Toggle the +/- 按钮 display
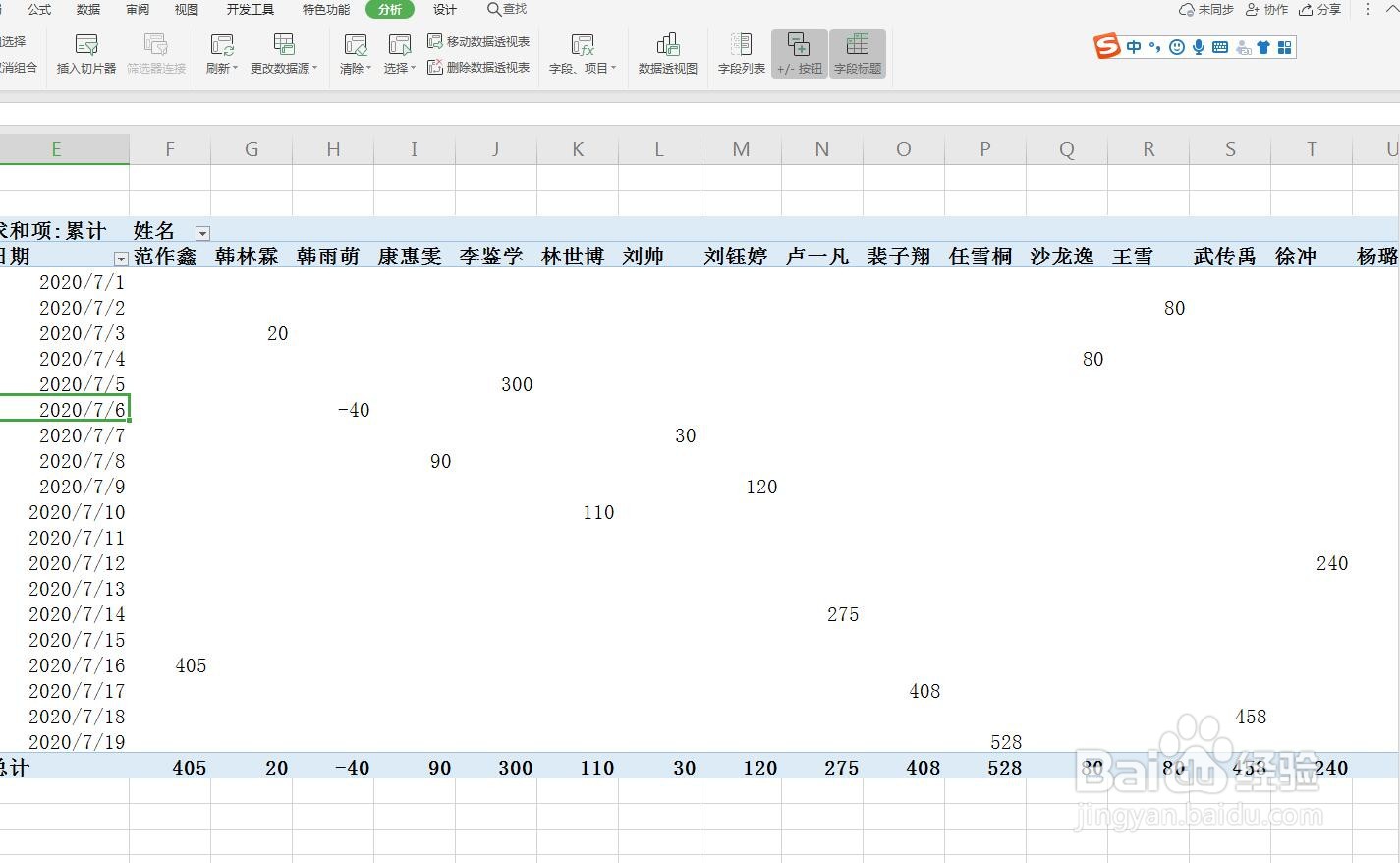Screen dimensions: 1400x863 click(799, 54)
